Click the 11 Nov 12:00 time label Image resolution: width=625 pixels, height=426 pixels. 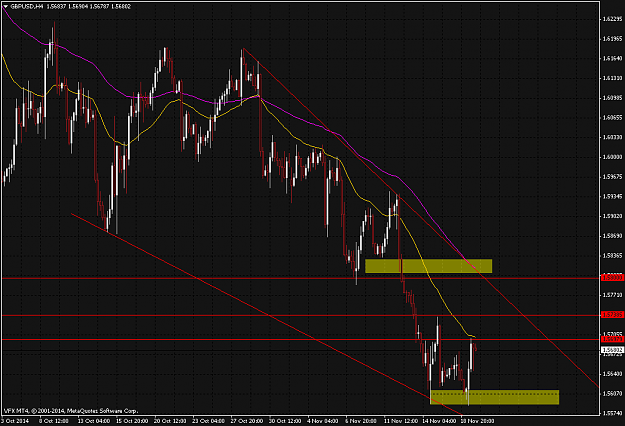point(401,421)
